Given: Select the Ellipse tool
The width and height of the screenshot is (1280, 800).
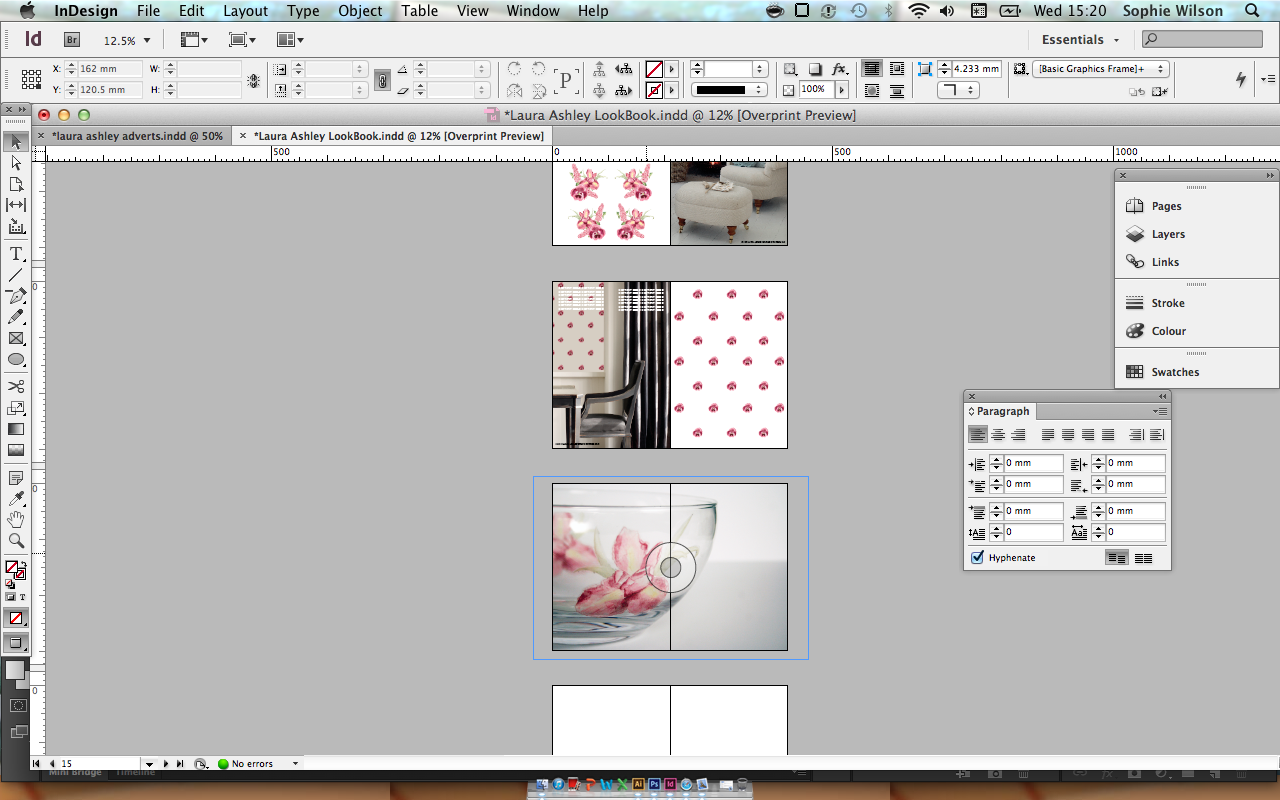Looking at the screenshot, I should 16,359.
